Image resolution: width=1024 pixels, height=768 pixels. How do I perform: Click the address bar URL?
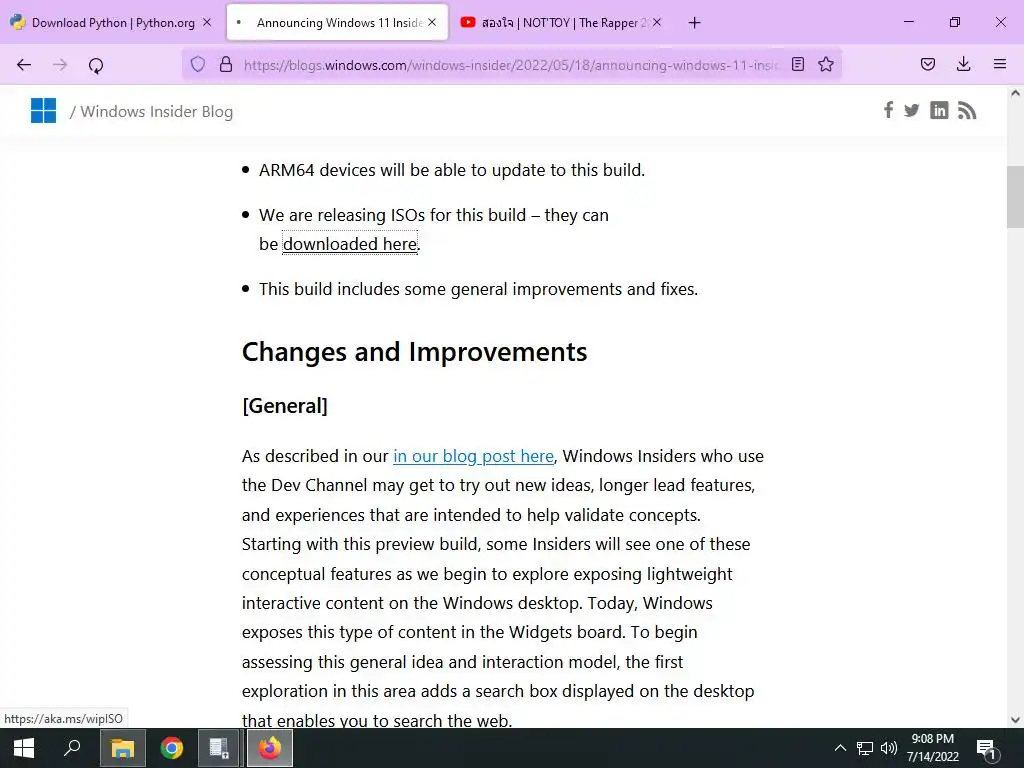[x=511, y=65]
